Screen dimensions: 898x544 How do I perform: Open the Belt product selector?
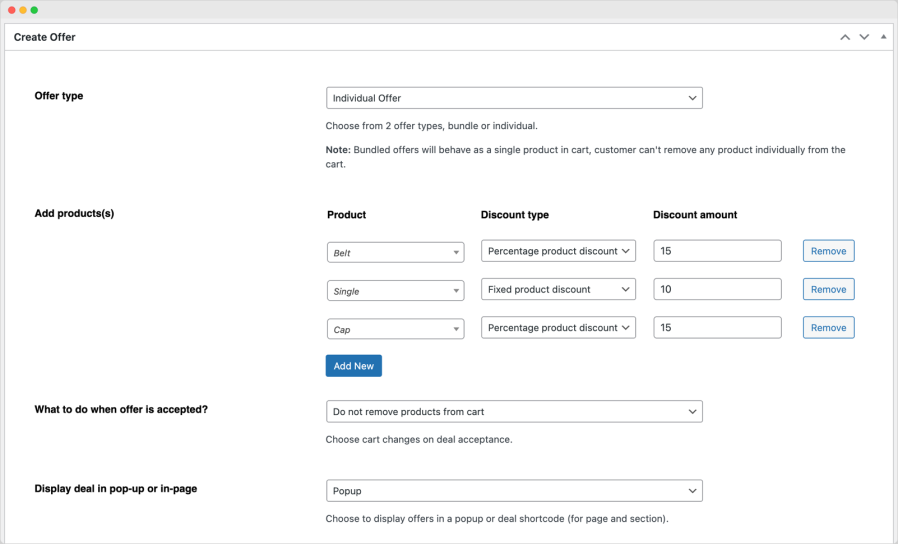click(x=395, y=253)
